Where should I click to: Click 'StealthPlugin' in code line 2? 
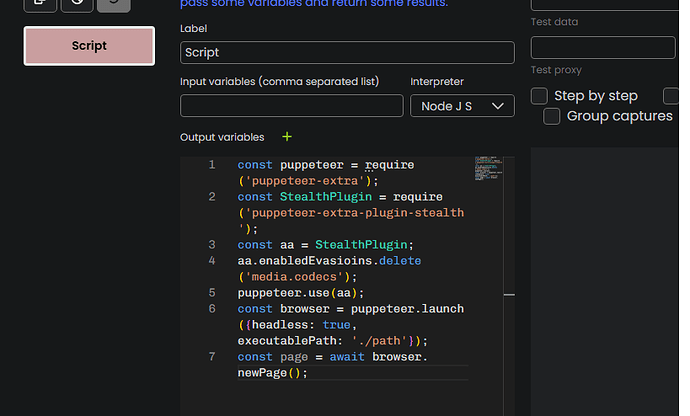click(326, 197)
